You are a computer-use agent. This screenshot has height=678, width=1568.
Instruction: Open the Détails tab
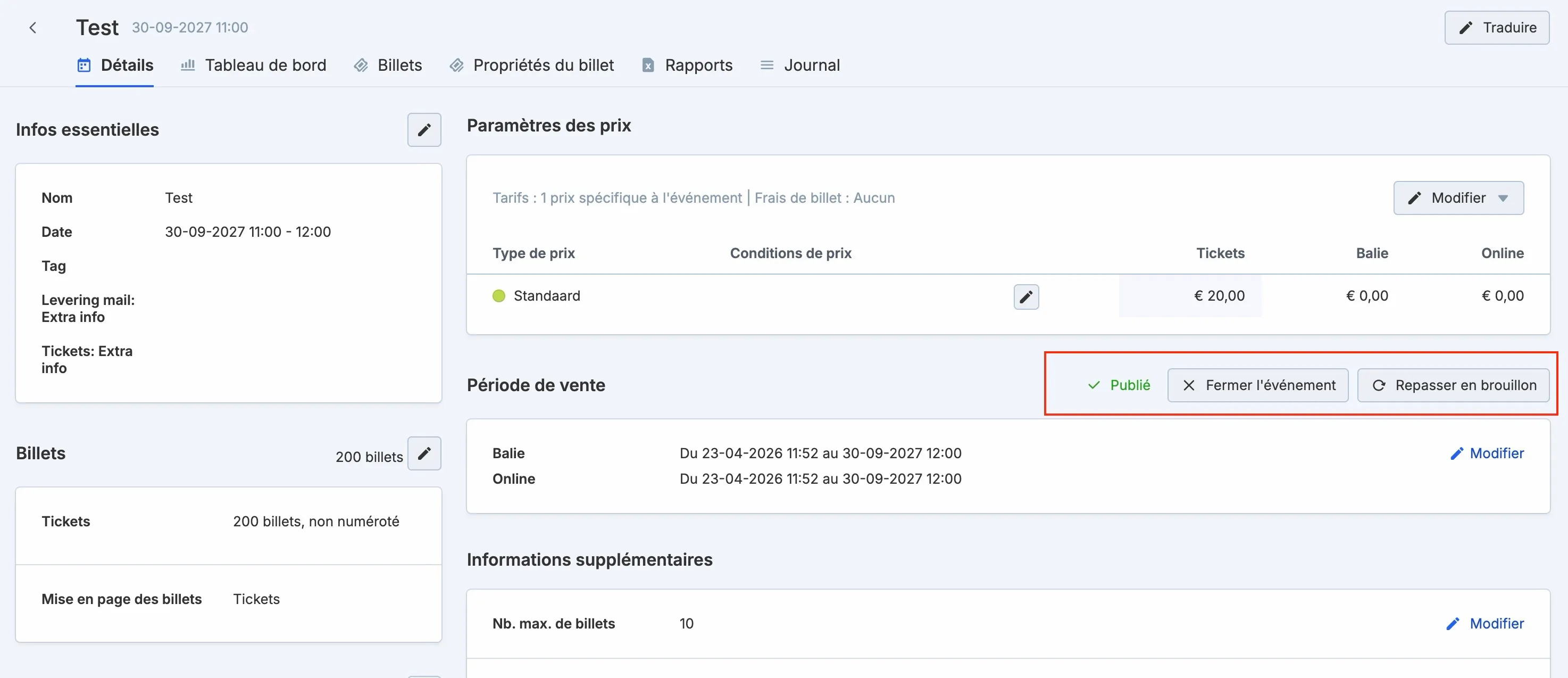click(x=114, y=65)
